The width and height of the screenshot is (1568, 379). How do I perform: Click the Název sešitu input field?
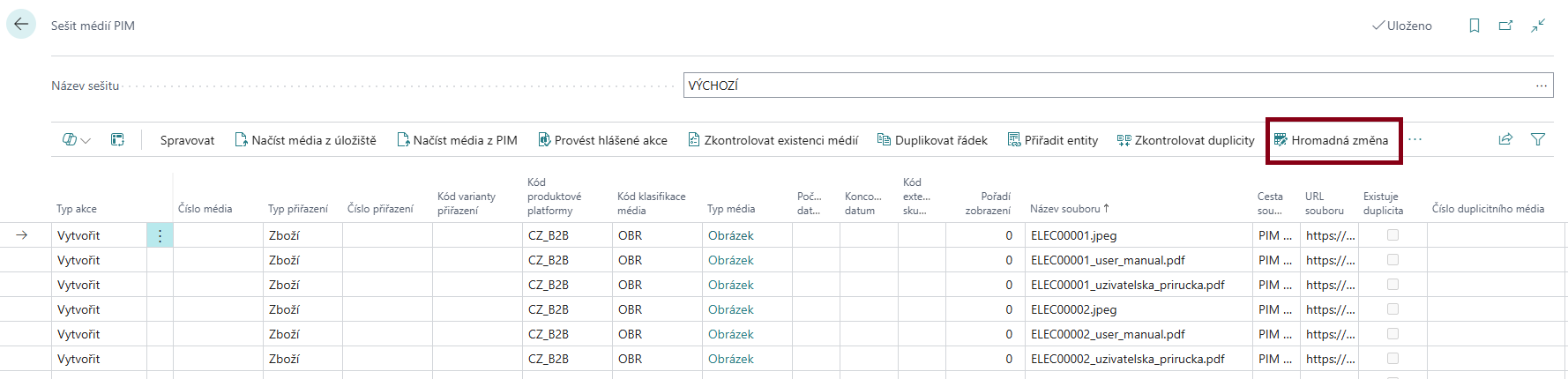tap(1102, 85)
